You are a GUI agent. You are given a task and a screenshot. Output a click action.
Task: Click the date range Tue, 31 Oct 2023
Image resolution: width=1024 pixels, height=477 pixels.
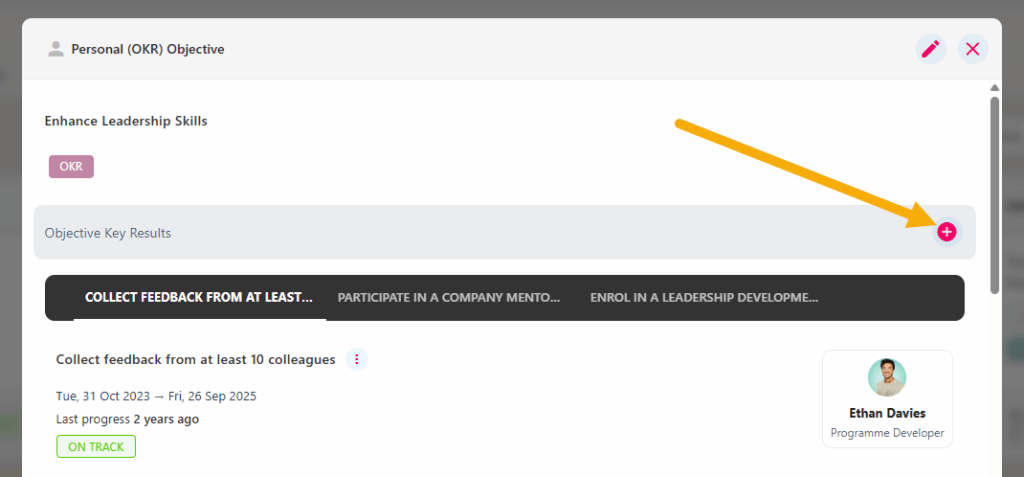click(156, 396)
